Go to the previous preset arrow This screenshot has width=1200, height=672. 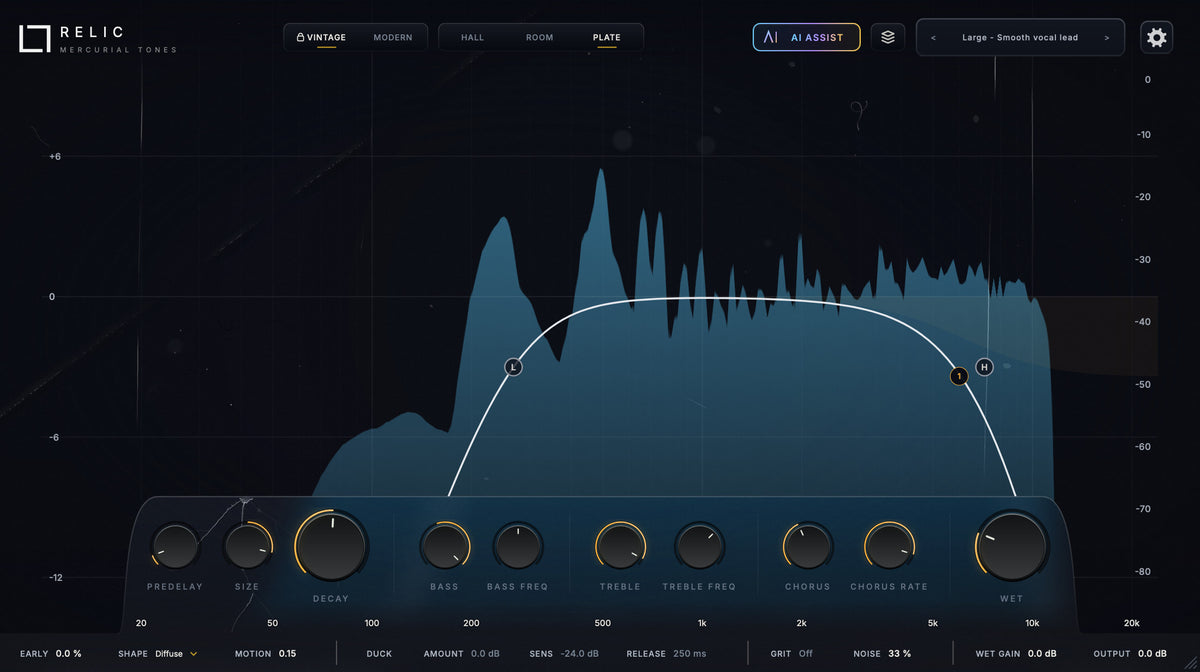click(933, 38)
